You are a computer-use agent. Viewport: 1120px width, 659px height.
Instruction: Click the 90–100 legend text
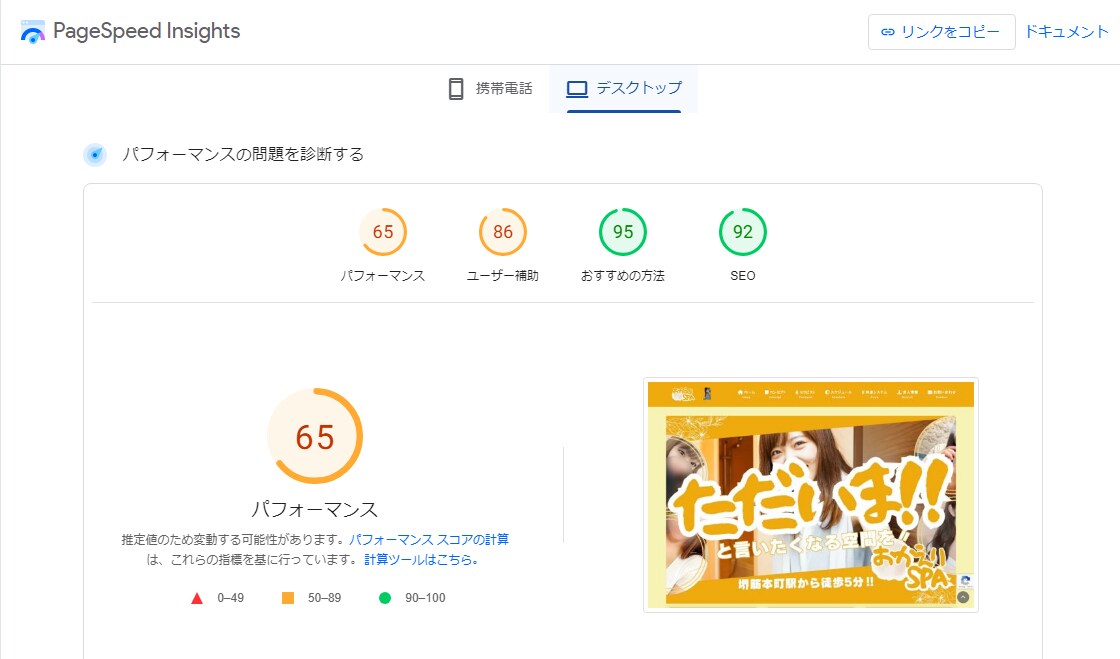(x=425, y=598)
